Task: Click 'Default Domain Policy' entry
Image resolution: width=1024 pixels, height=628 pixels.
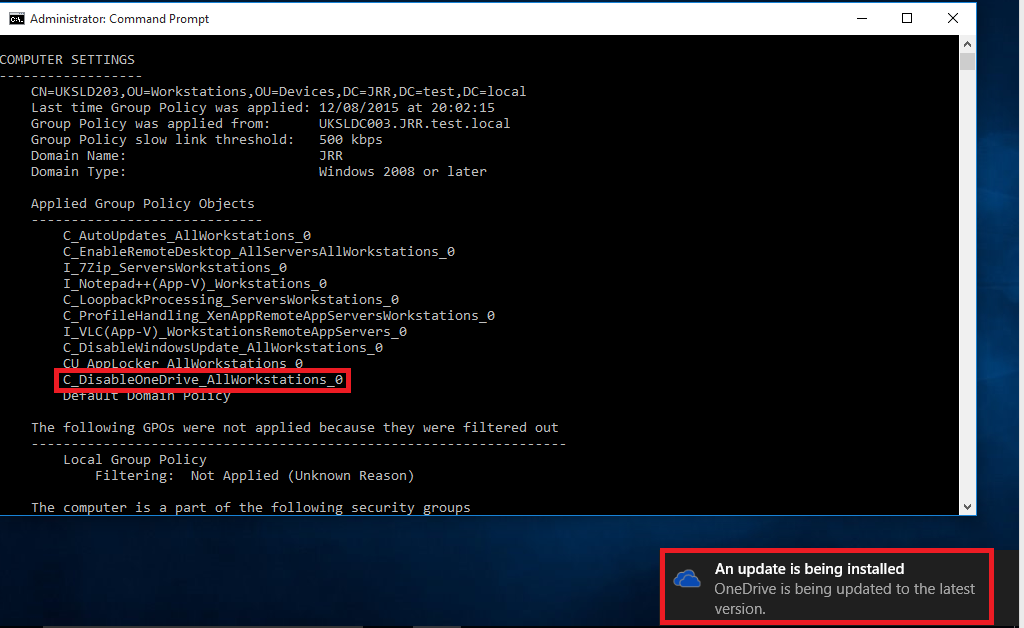Action: coord(147,396)
